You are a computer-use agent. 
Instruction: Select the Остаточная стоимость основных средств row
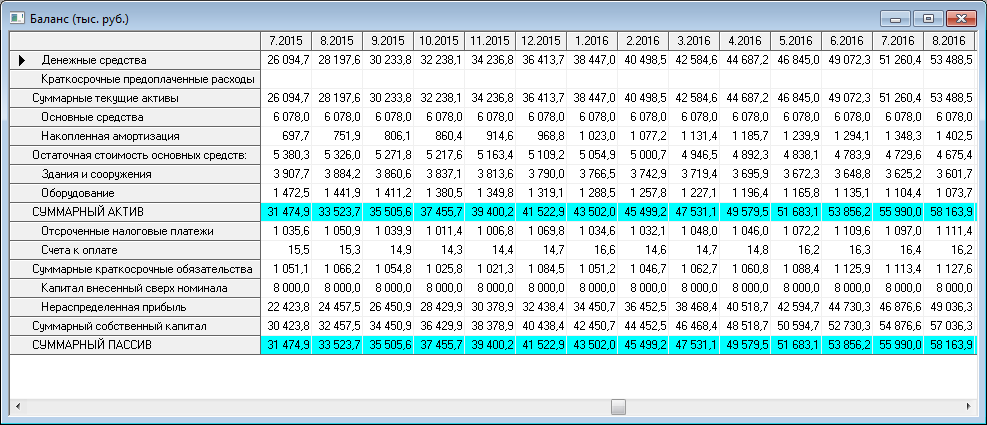[x=135, y=155]
